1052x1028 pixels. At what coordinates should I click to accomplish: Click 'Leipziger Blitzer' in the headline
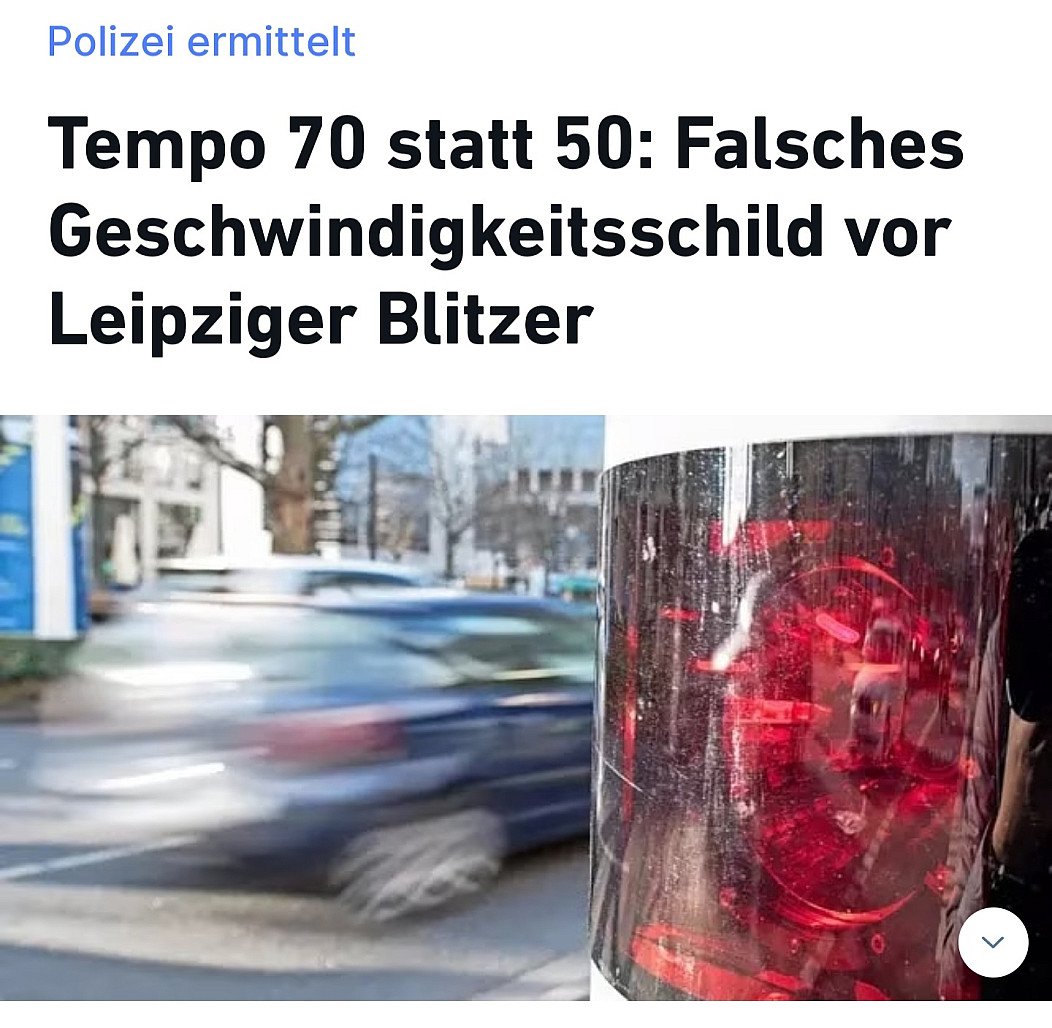pyautogui.click(x=321, y=320)
